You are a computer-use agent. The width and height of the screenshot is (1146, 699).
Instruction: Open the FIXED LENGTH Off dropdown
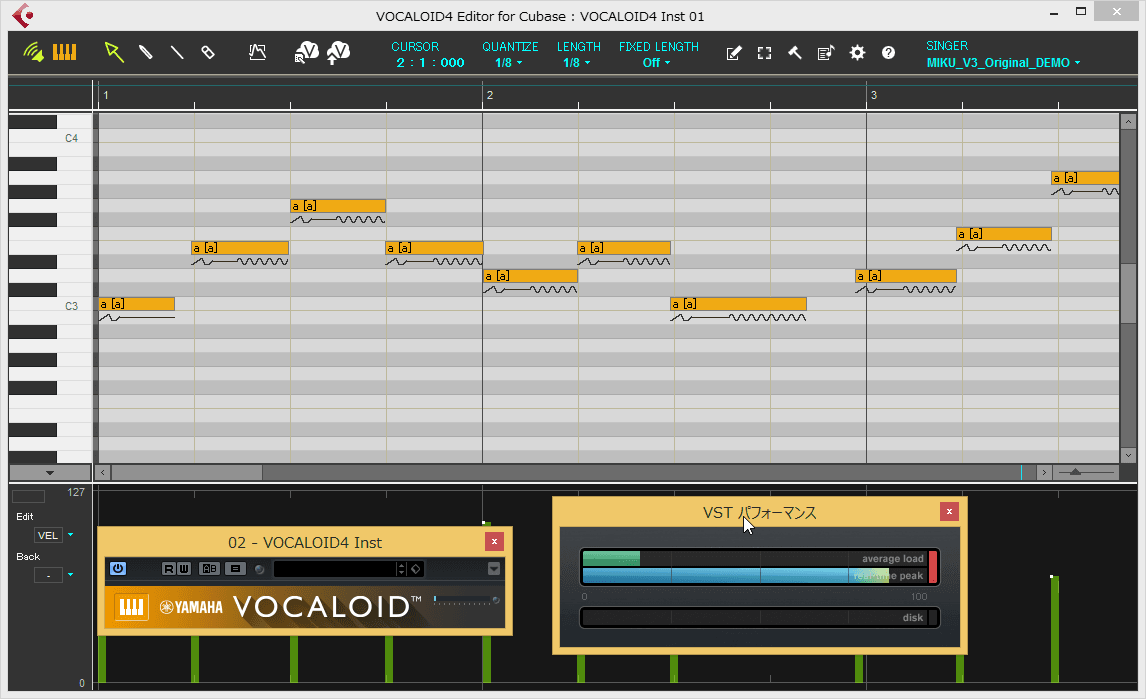pos(656,63)
